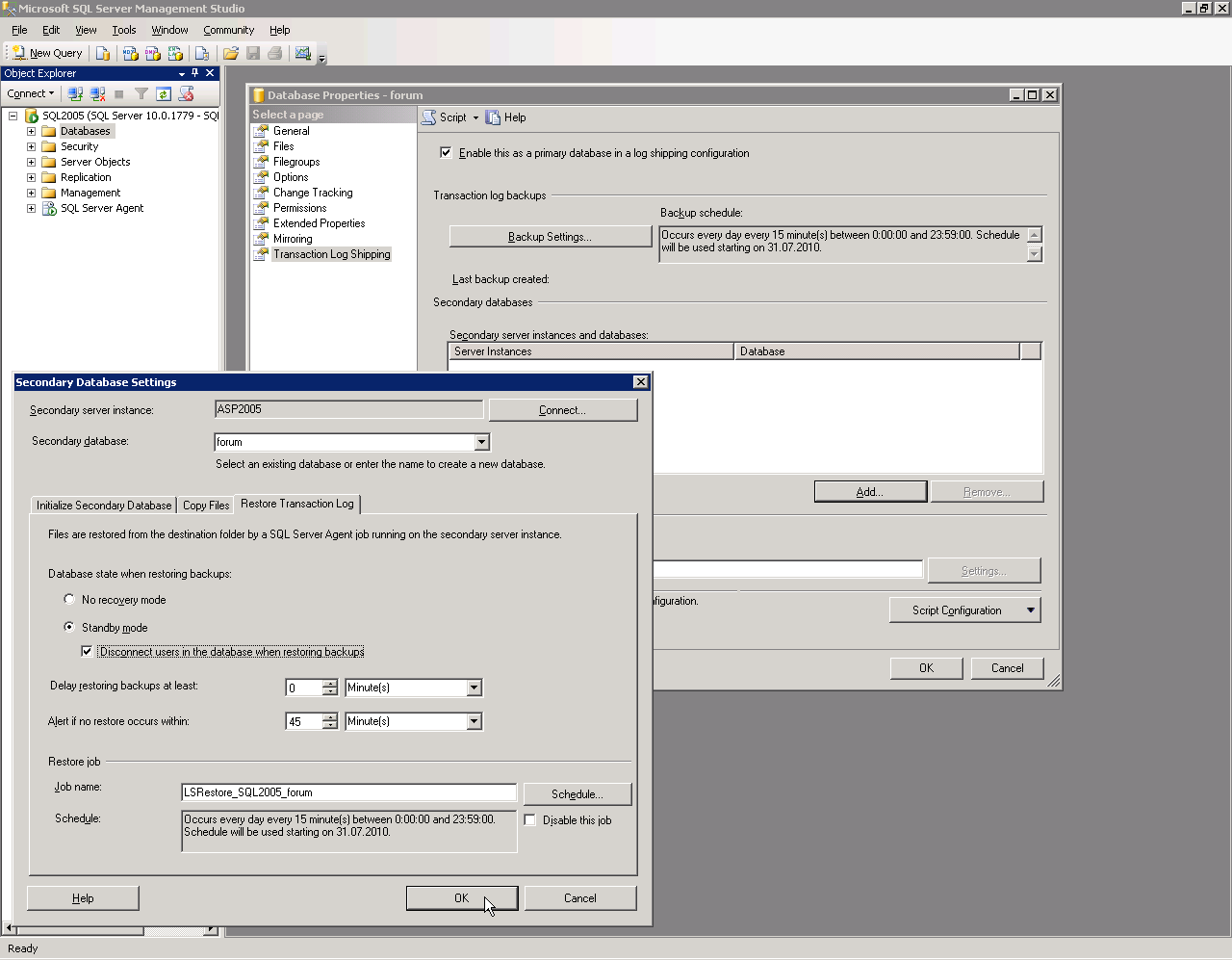Click Cancel in Secondary Database Settings

580,898
